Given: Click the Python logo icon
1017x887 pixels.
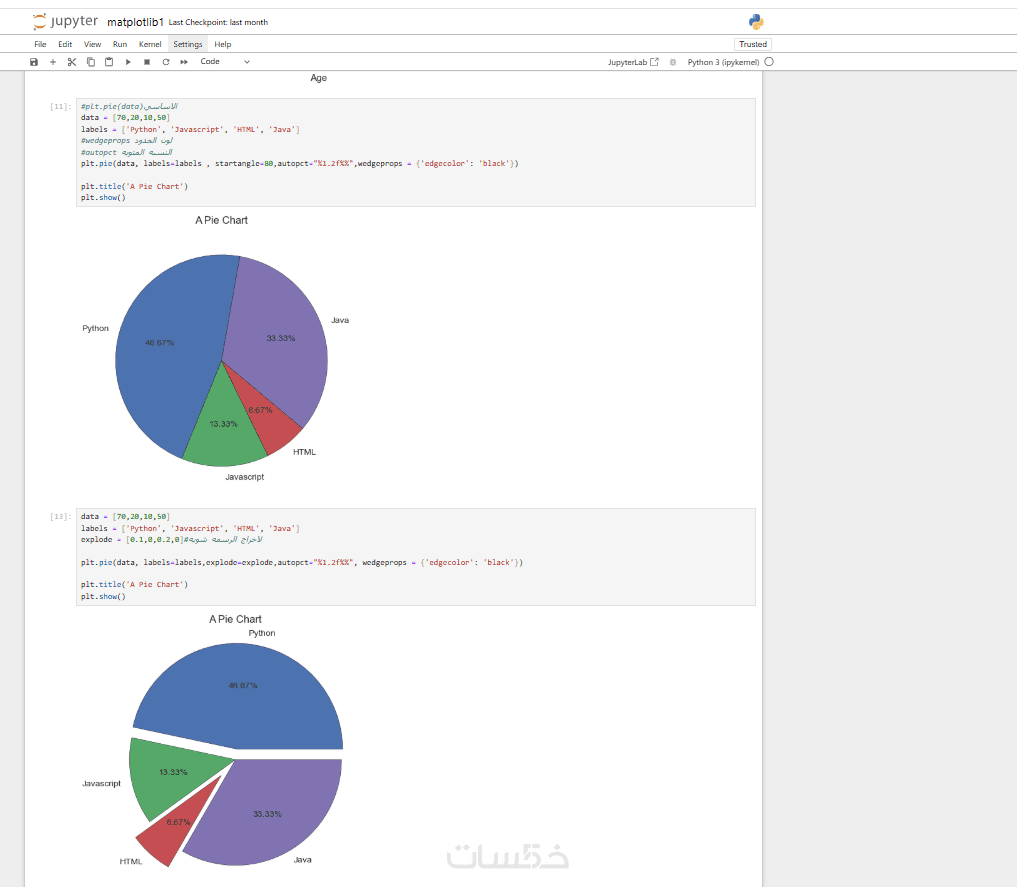Looking at the screenshot, I should [756, 21].
